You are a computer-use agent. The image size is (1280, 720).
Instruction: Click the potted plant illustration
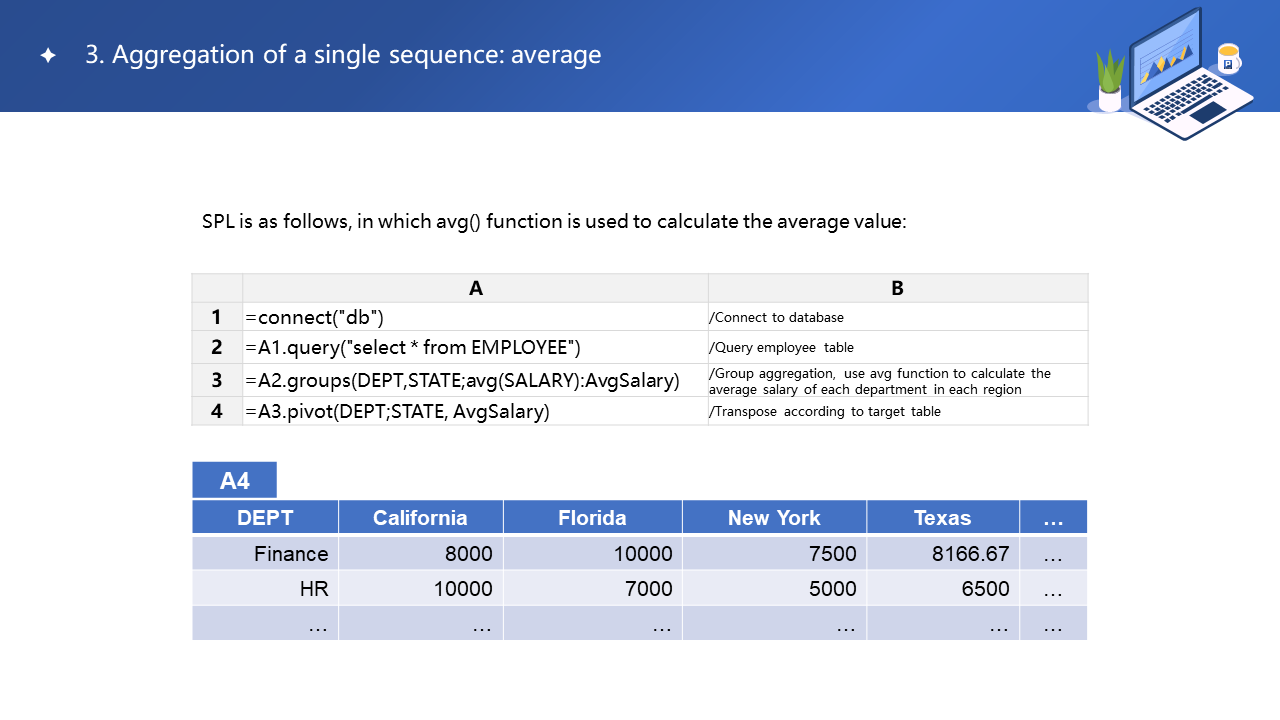[x=1110, y=82]
